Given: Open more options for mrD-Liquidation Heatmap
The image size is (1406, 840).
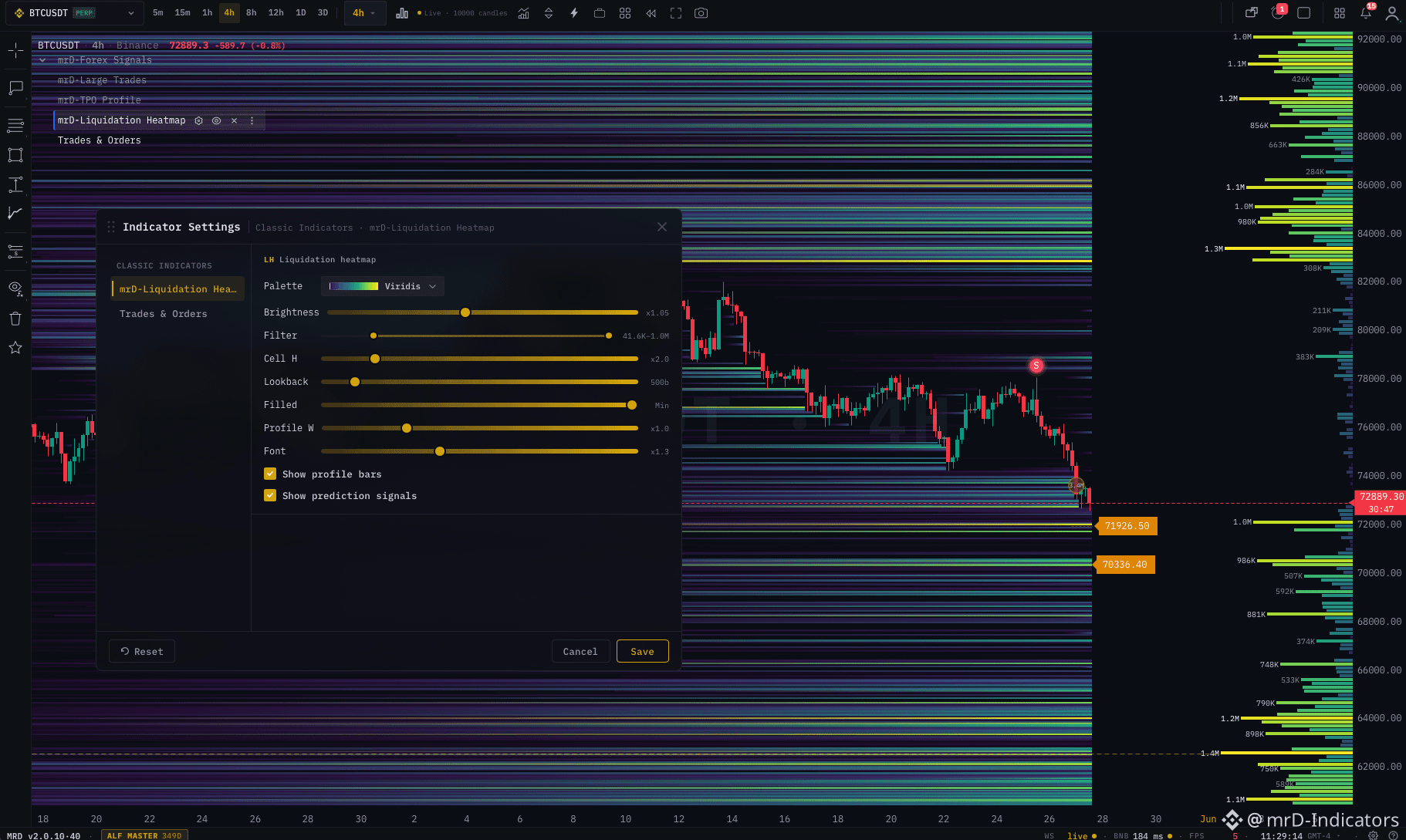Looking at the screenshot, I should (x=252, y=120).
